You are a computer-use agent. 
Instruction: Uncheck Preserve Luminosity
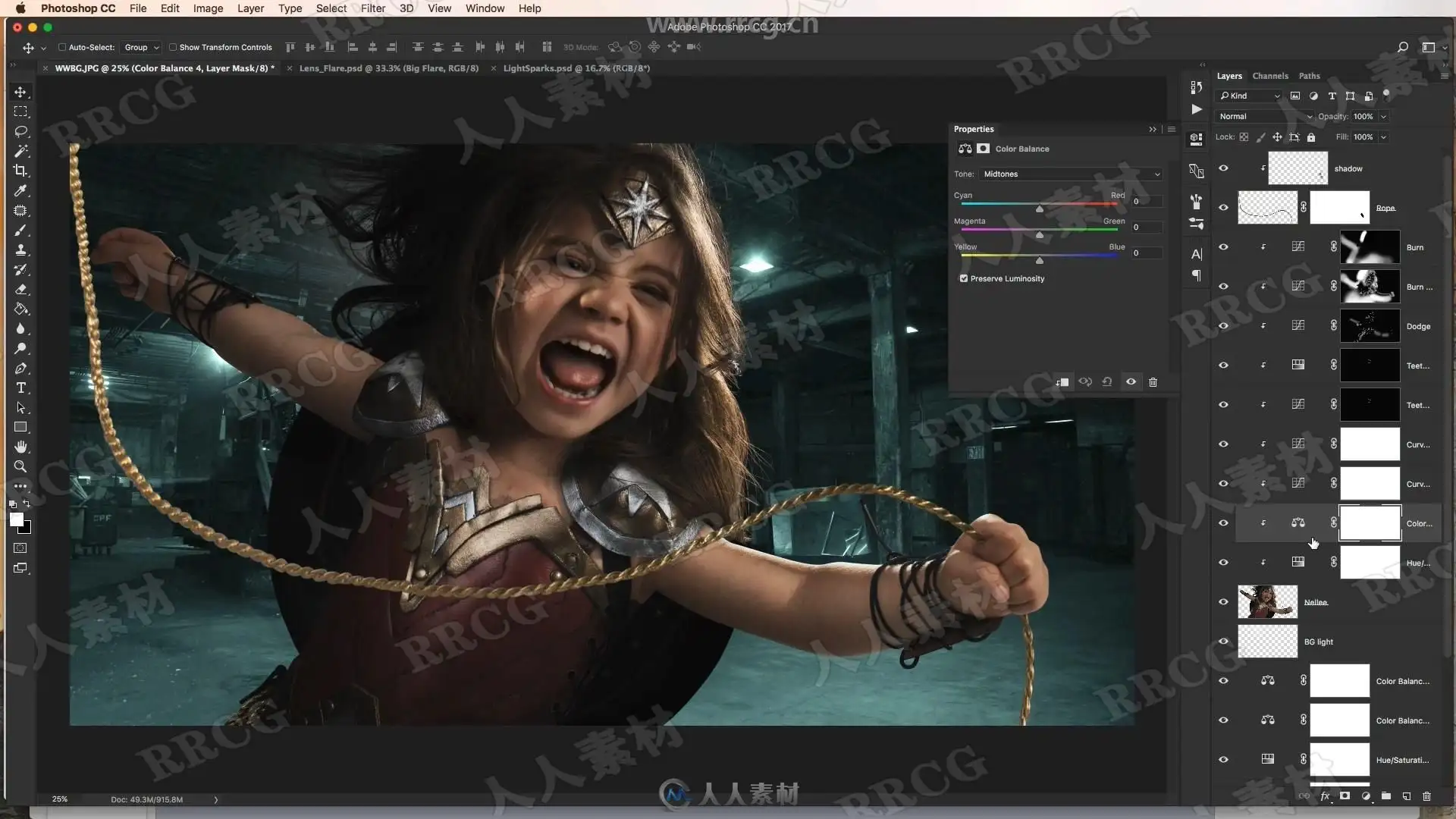point(964,278)
